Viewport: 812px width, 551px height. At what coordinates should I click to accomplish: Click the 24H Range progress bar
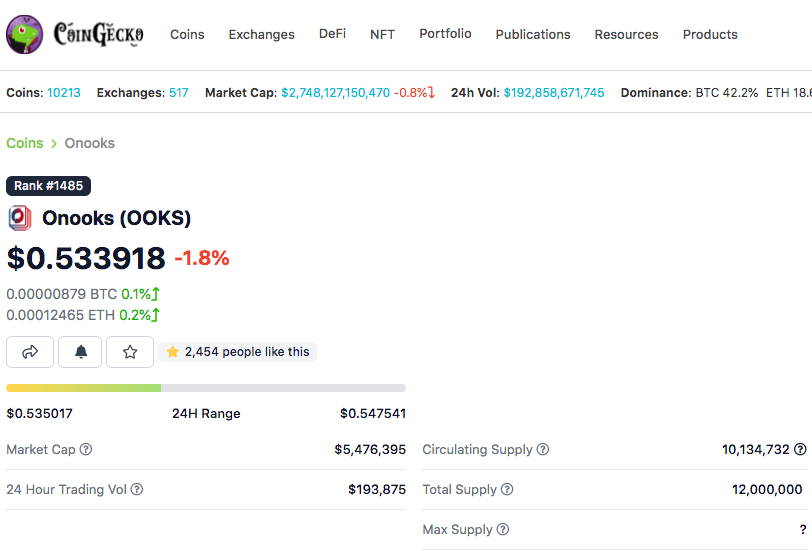point(206,388)
